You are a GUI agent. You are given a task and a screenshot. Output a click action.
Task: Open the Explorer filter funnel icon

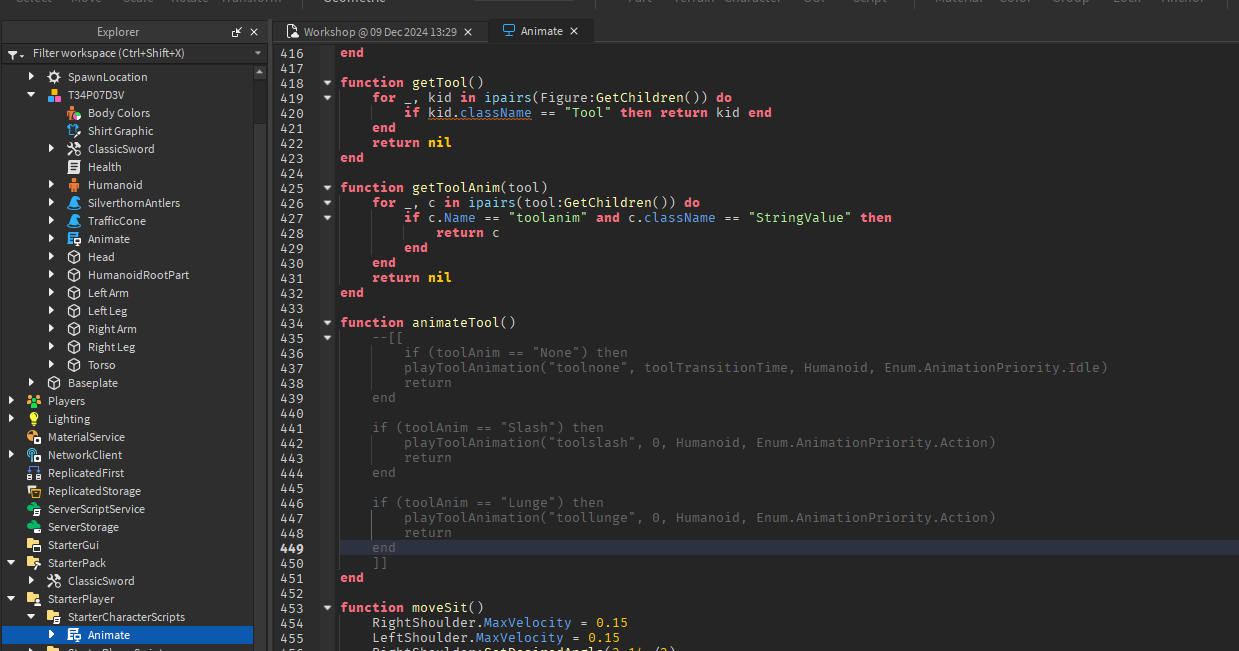pos(14,53)
